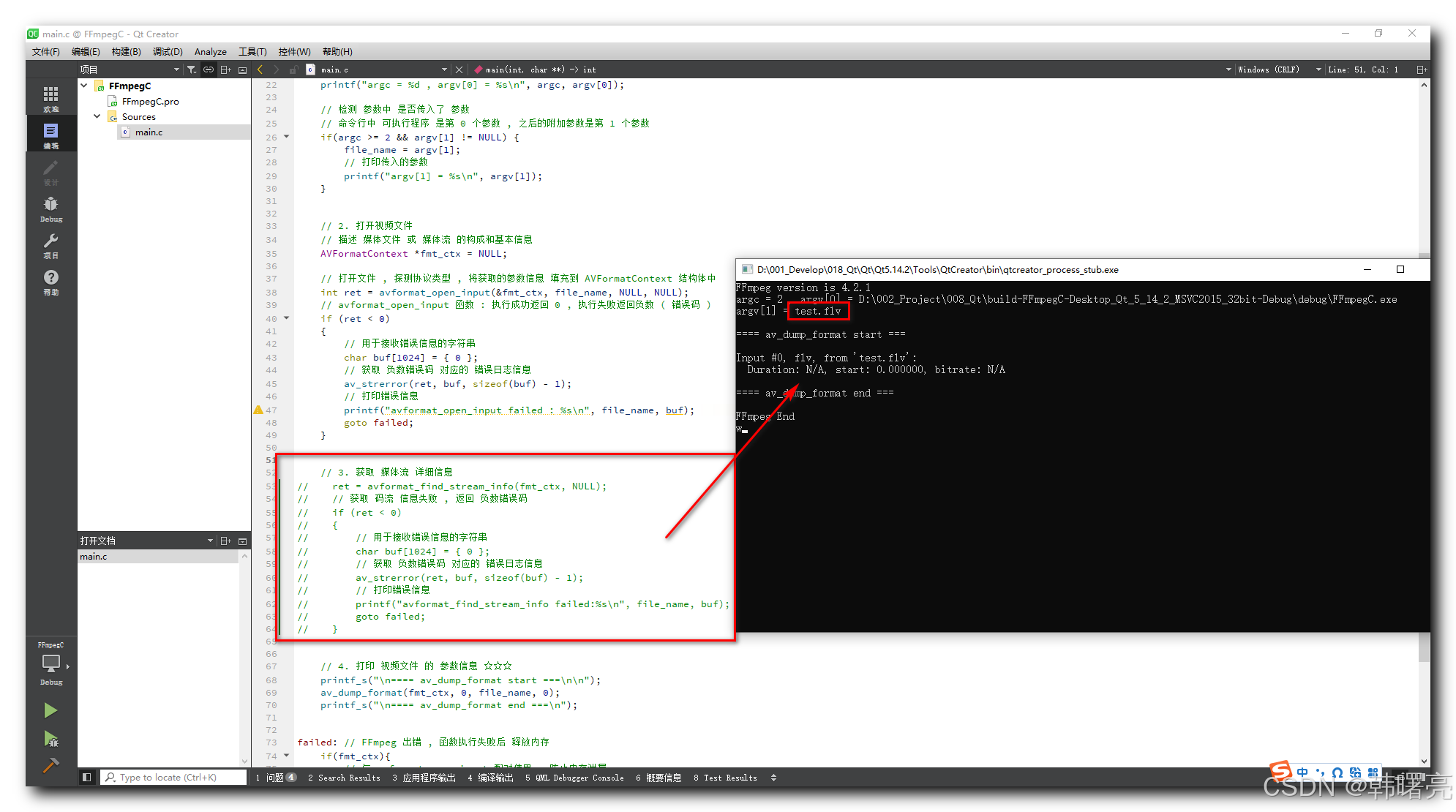Go back in editor navigation history
The height and width of the screenshot is (812, 1456).
point(260,69)
